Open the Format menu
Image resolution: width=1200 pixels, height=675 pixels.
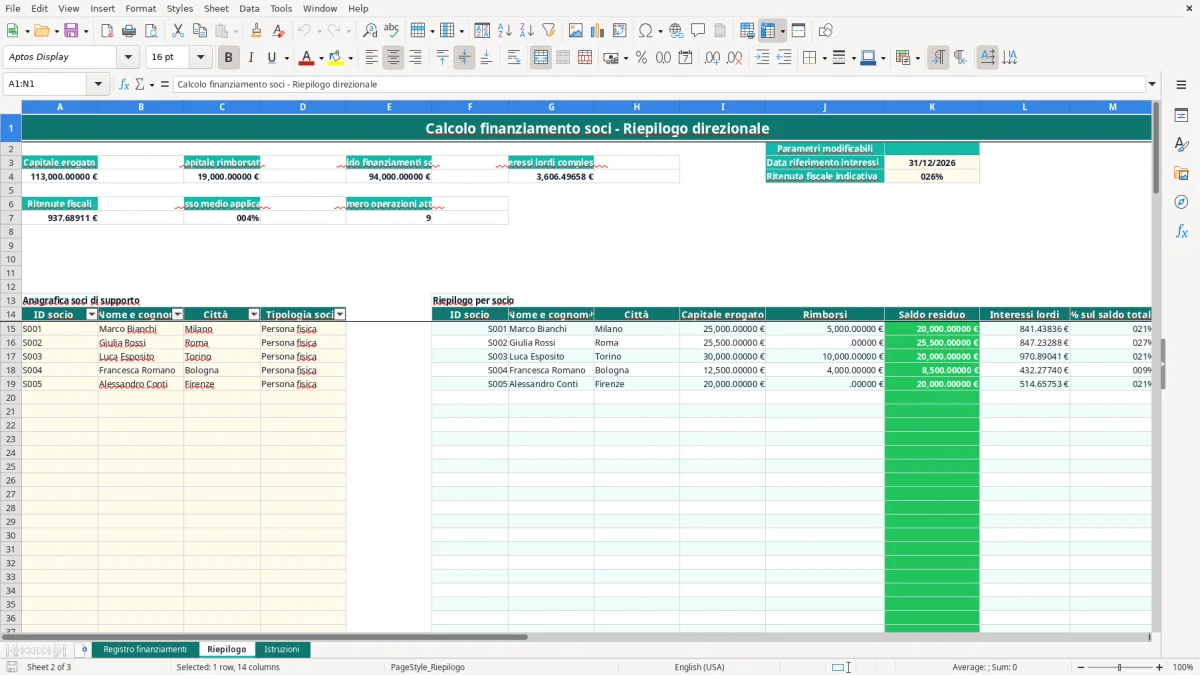pyautogui.click(x=141, y=8)
